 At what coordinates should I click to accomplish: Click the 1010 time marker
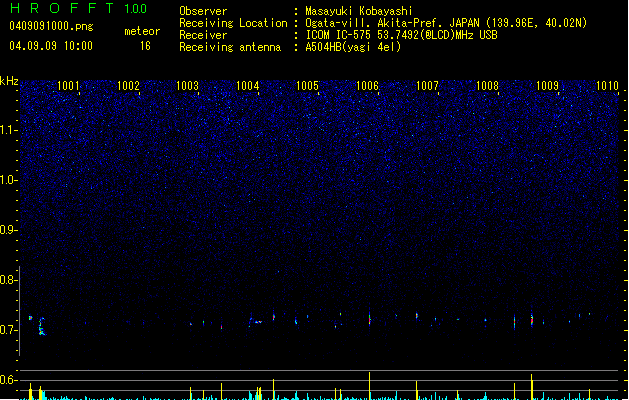tap(607, 85)
